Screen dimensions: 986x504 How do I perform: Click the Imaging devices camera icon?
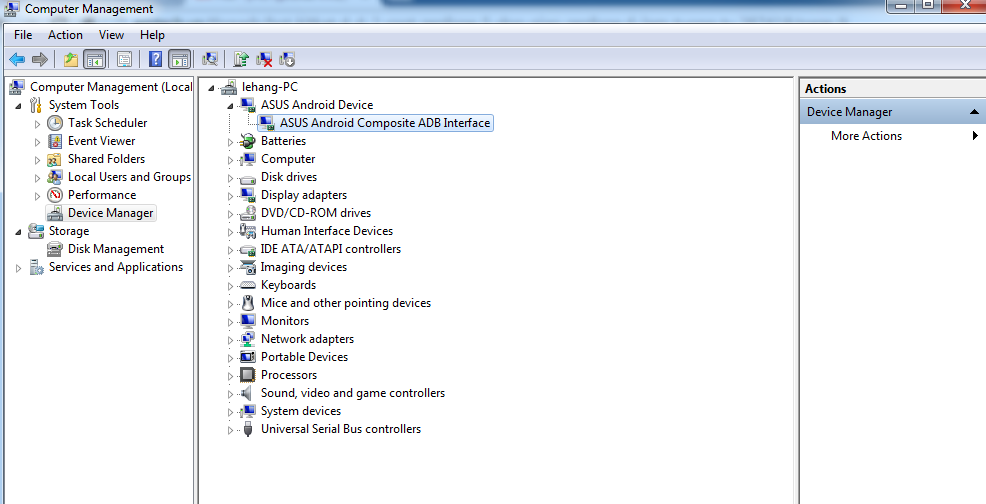tap(248, 267)
